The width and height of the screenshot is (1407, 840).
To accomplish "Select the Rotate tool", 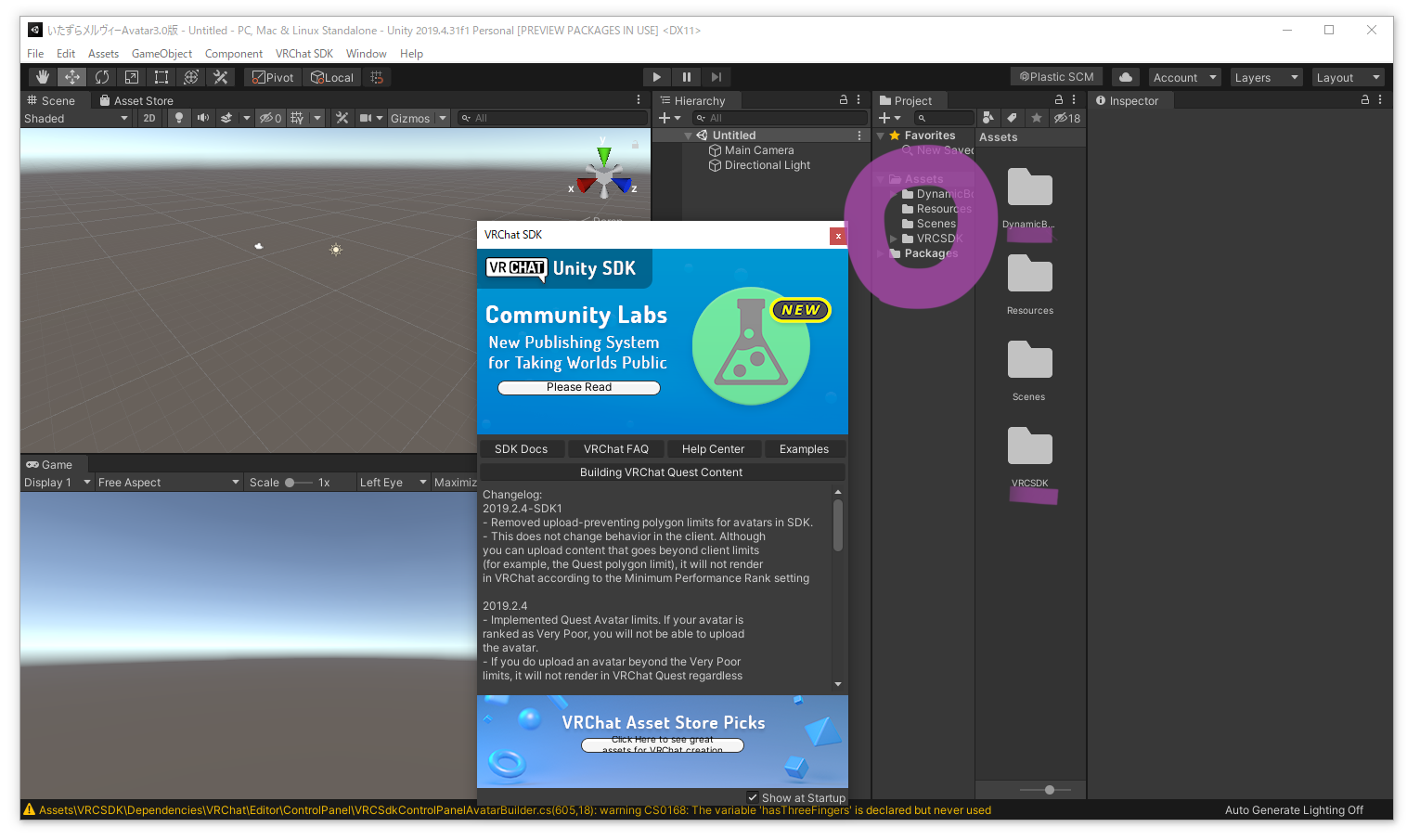I will (x=102, y=77).
